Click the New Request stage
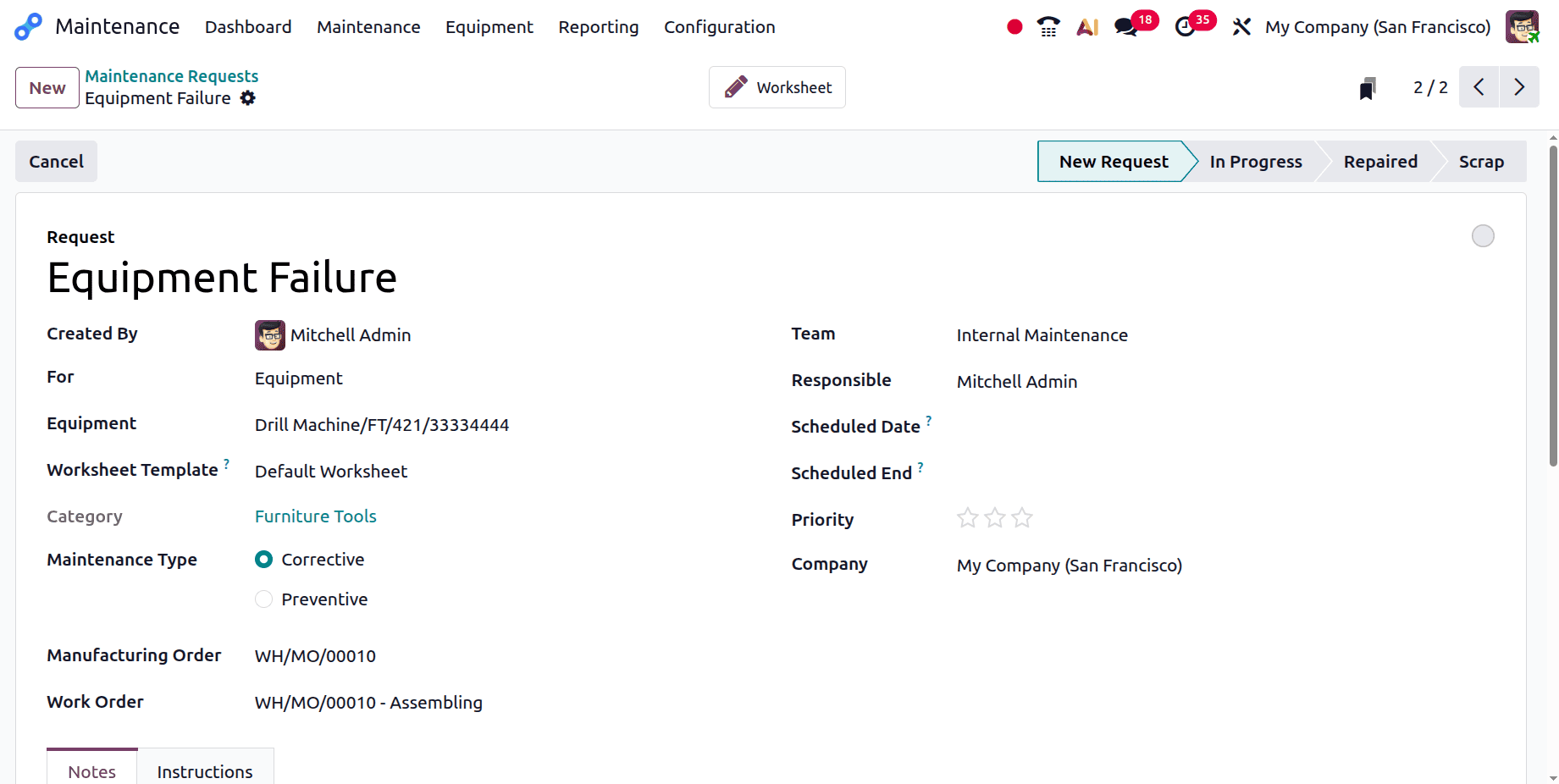Screen dimensions: 1559x784 [1114, 162]
